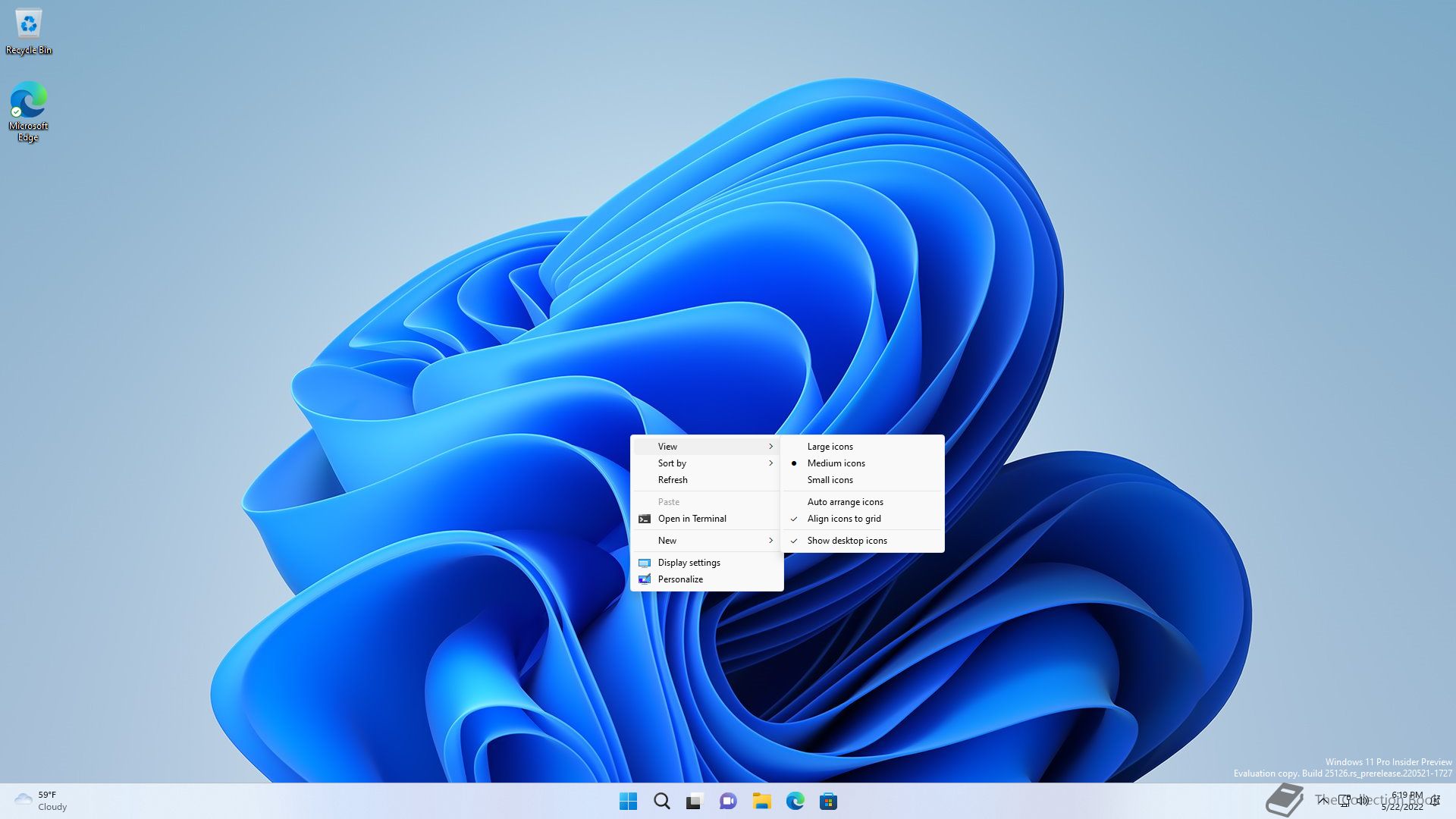This screenshot has width=1456, height=819.
Task: Open the weather widget showing 59°F Cloudy
Action: click(41, 801)
